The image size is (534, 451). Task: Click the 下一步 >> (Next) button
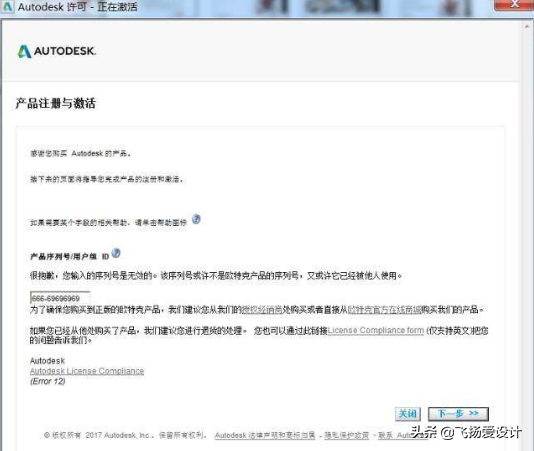coord(458,414)
